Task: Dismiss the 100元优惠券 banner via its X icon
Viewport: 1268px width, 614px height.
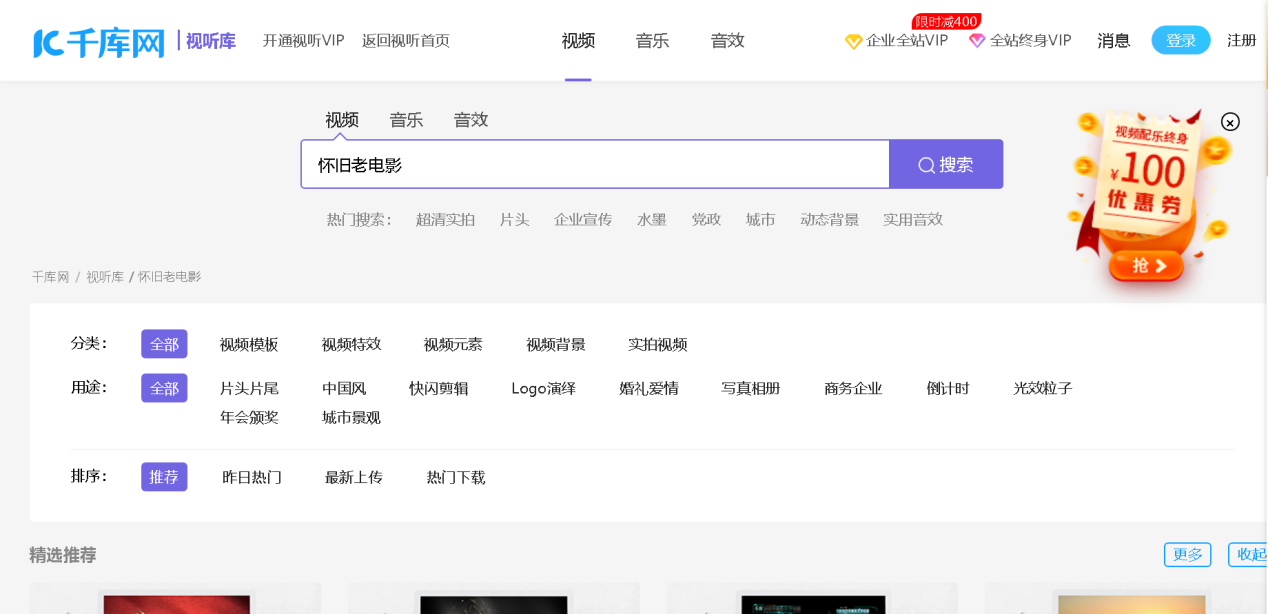Action: [x=1229, y=122]
